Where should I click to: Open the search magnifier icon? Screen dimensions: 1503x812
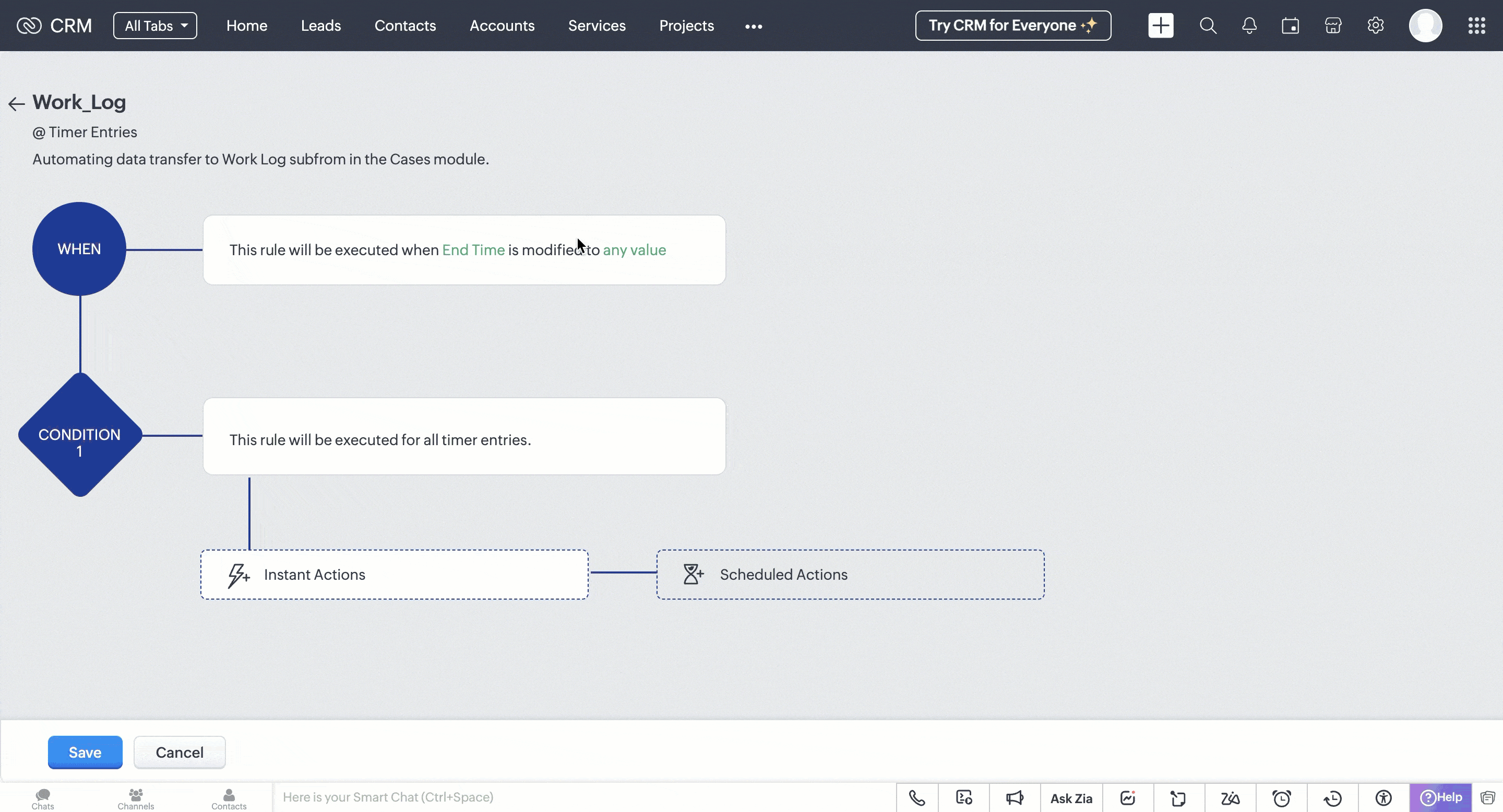[x=1208, y=26]
